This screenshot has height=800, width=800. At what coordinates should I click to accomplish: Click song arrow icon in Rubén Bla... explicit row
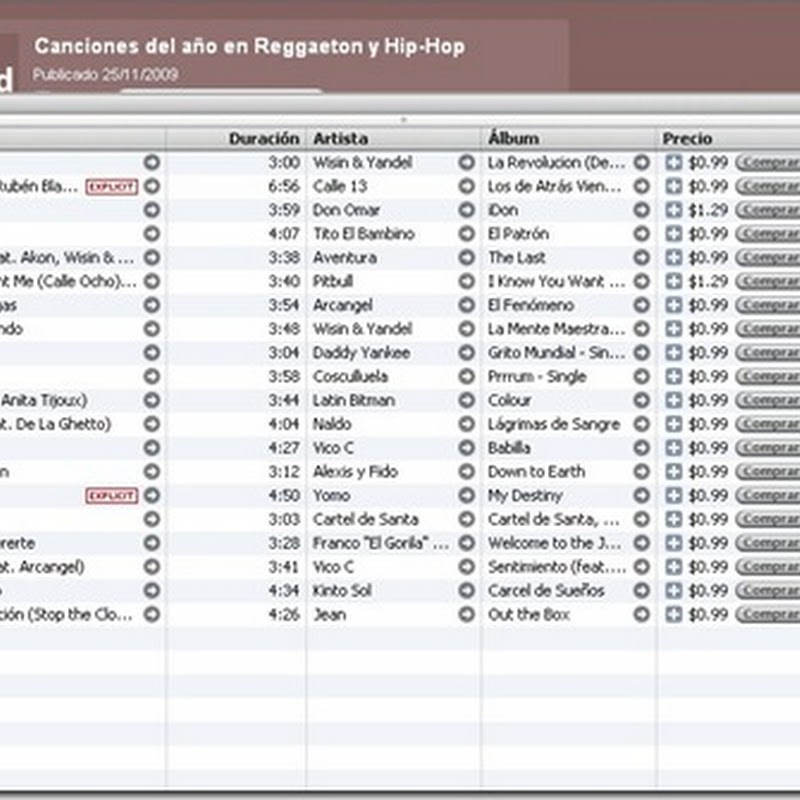pyautogui.click(x=152, y=186)
